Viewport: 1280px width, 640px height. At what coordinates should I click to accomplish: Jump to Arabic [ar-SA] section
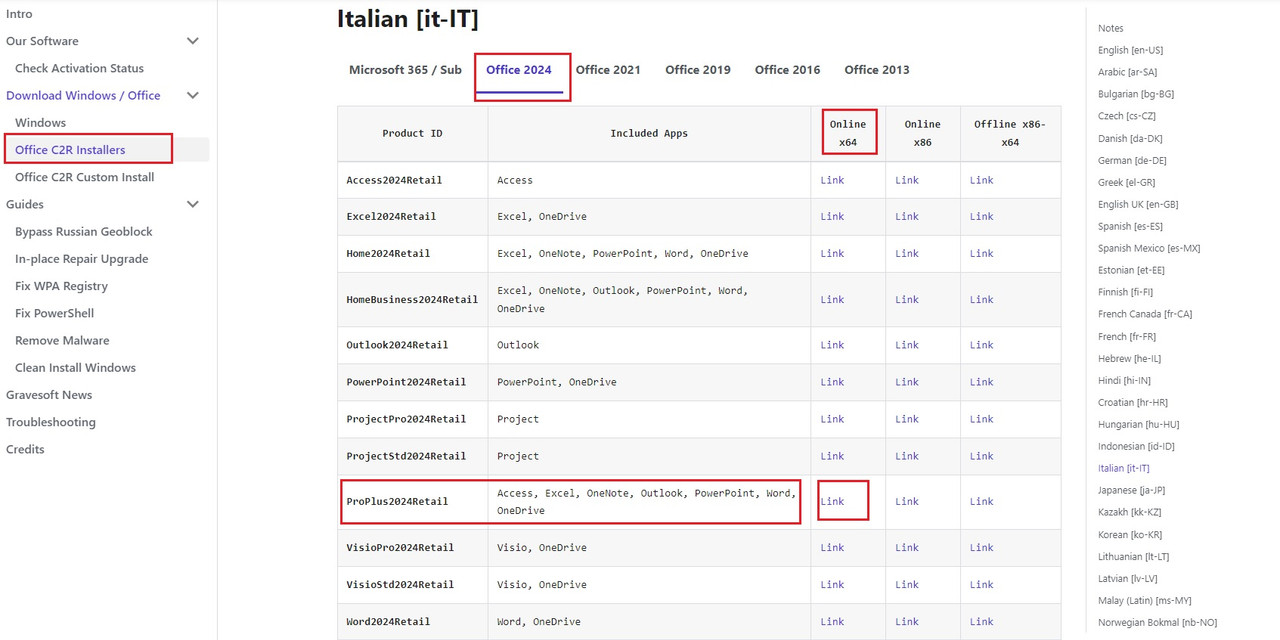click(1127, 72)
